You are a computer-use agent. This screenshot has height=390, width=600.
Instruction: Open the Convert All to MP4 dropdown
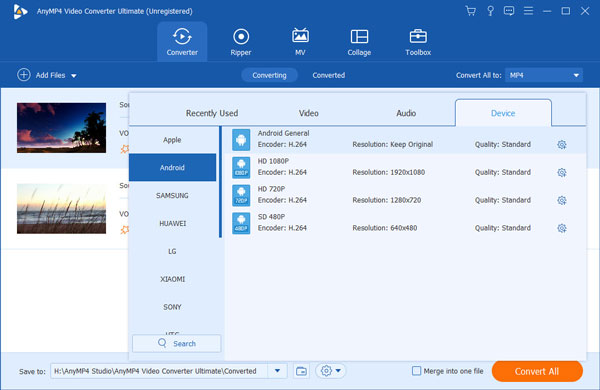[x=543, y=75]
